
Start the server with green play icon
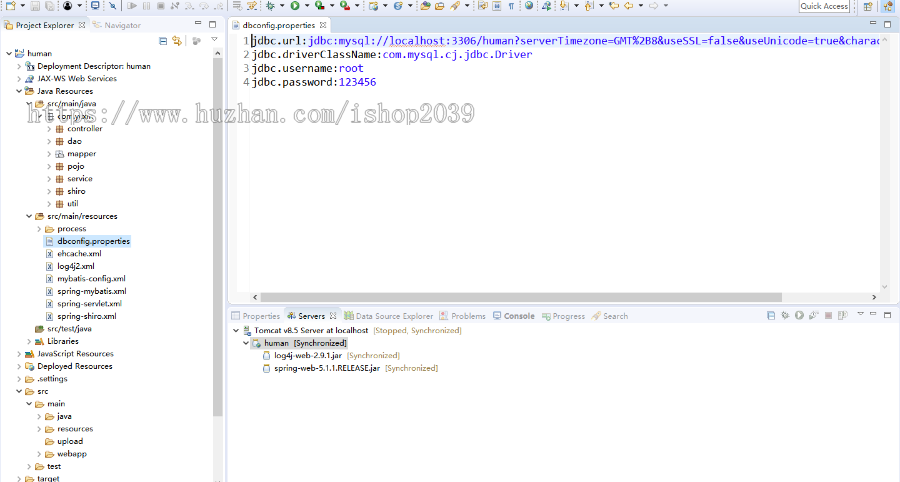(799, 315)
